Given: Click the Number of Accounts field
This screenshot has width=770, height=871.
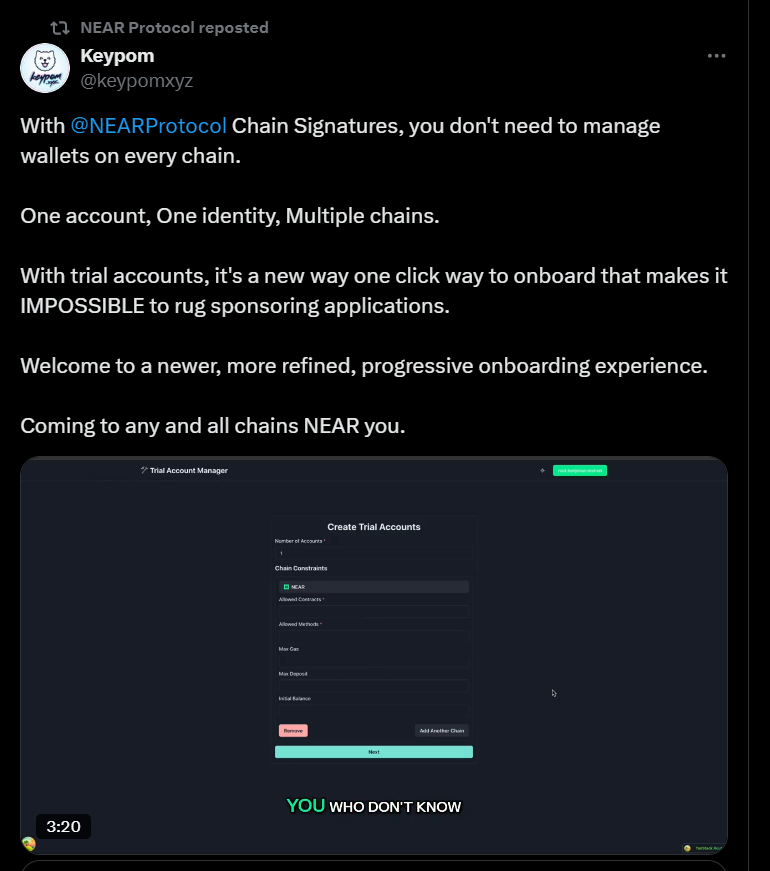Looking at the screenshot, I should pyautogui.click(x=373, y=553).
